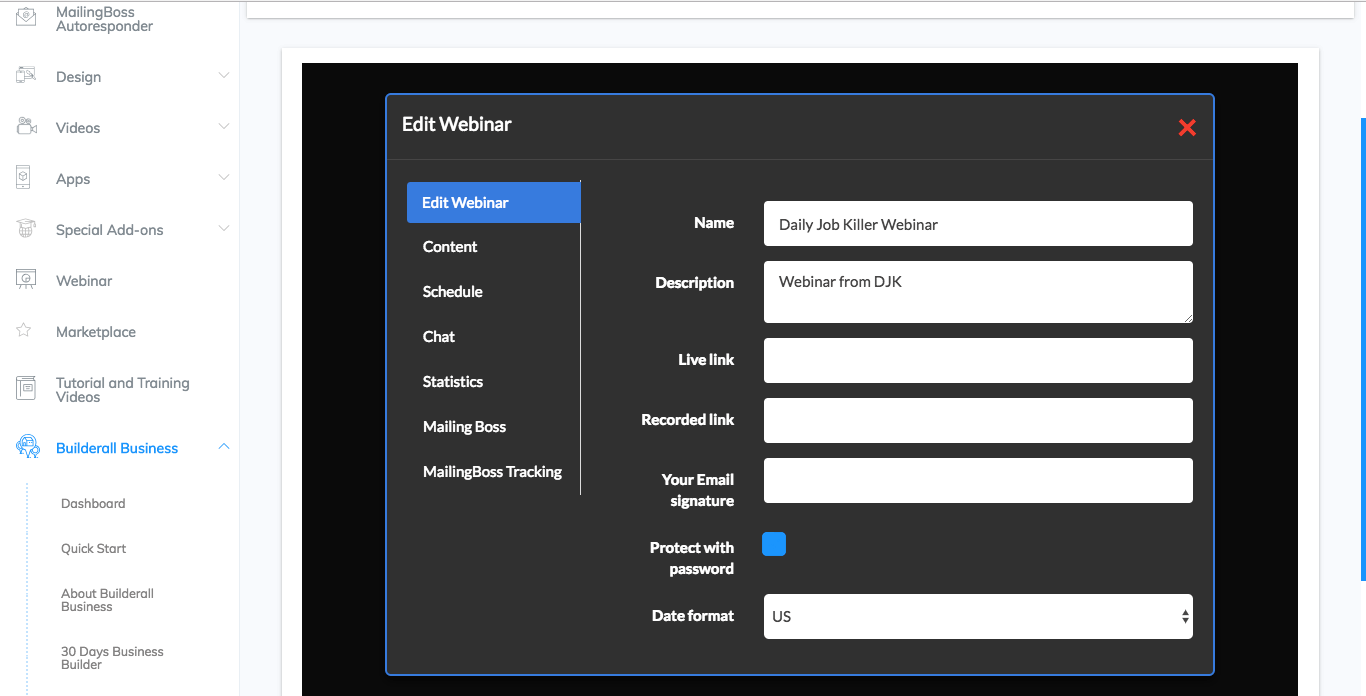Go to Marketplace in sidebar
Screen dimensions: 1366x696
click(x=96, y=332)
